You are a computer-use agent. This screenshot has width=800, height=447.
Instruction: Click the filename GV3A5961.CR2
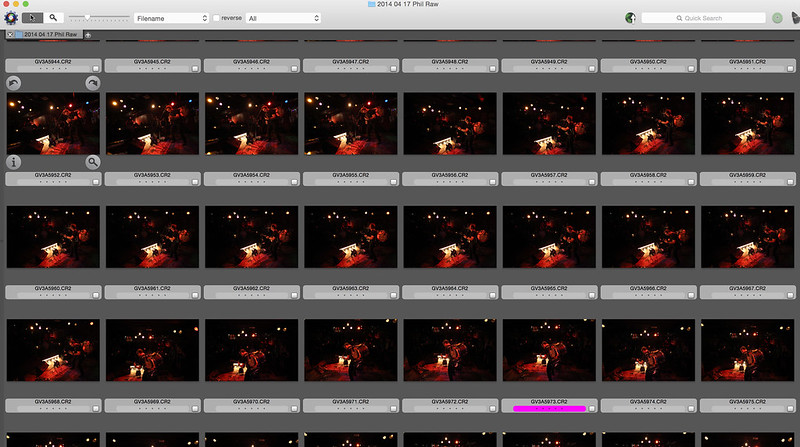152,288
